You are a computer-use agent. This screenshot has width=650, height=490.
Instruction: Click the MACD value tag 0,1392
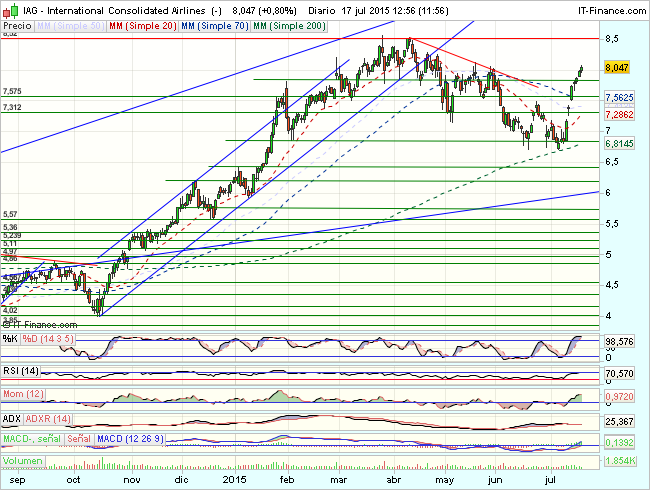coord(621,441)
